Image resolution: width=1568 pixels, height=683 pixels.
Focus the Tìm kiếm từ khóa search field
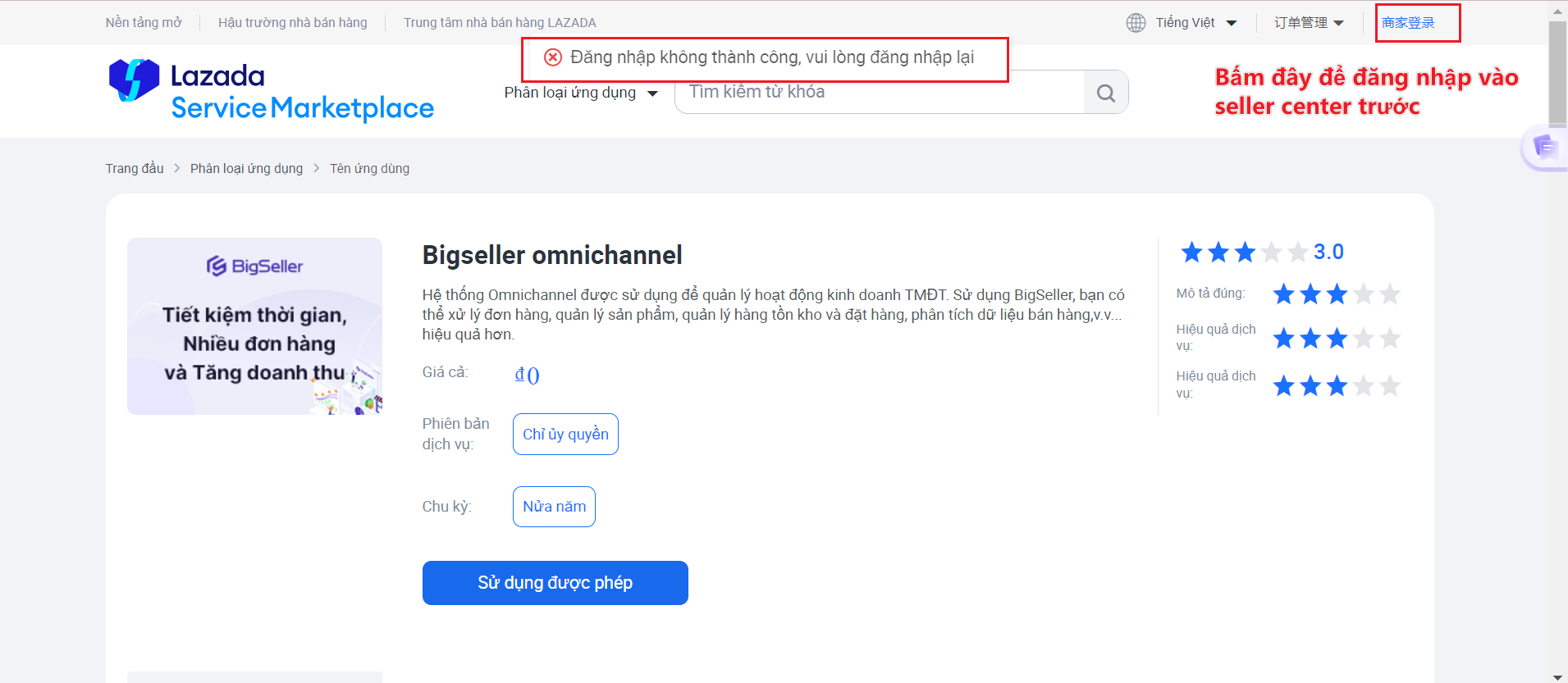(x=880, y=92)
